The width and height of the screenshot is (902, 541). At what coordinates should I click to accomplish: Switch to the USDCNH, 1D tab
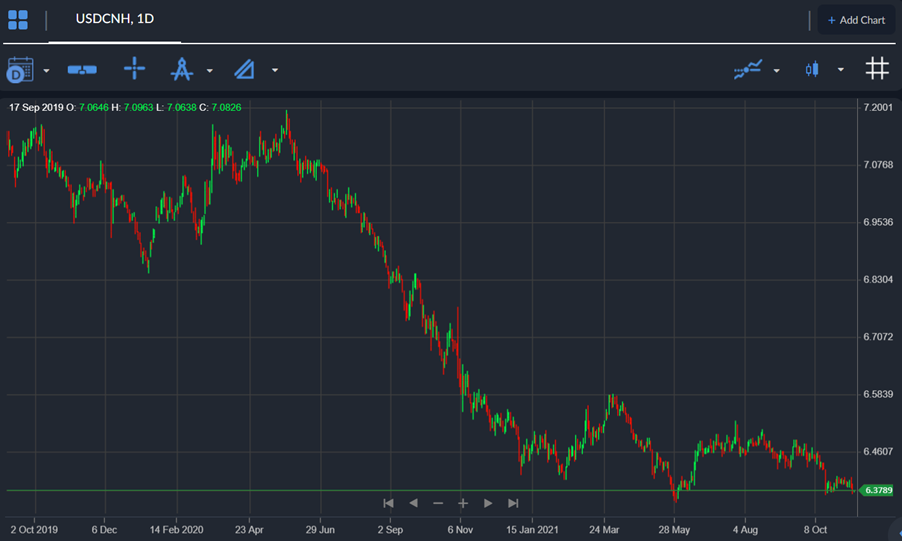pos(114,19)
